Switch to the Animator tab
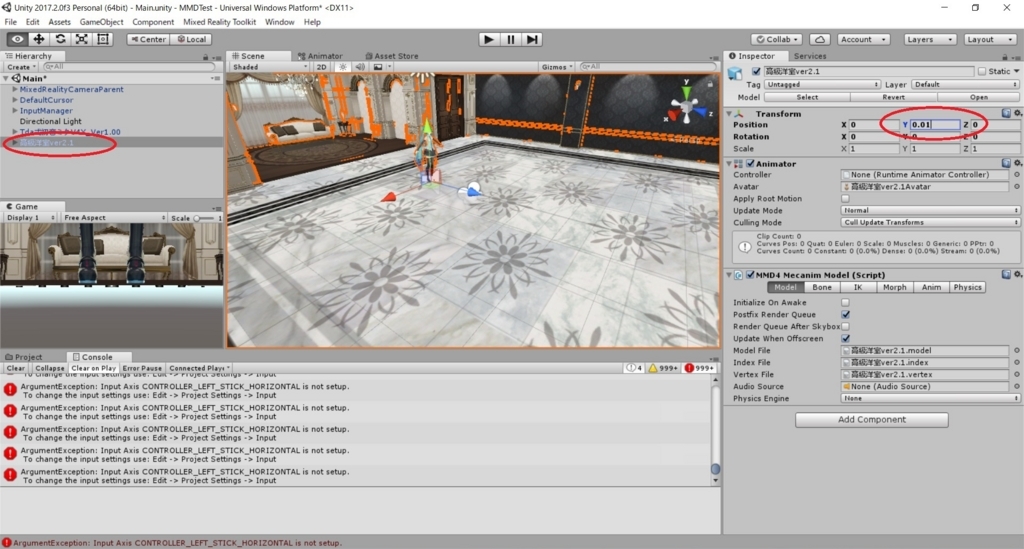 [x=320, y=56]
